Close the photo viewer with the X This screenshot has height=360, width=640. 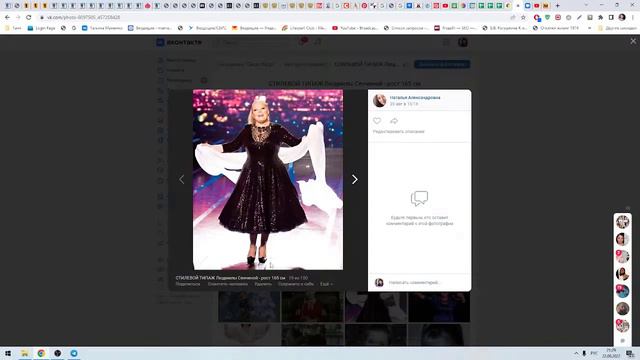coord(633,41)
